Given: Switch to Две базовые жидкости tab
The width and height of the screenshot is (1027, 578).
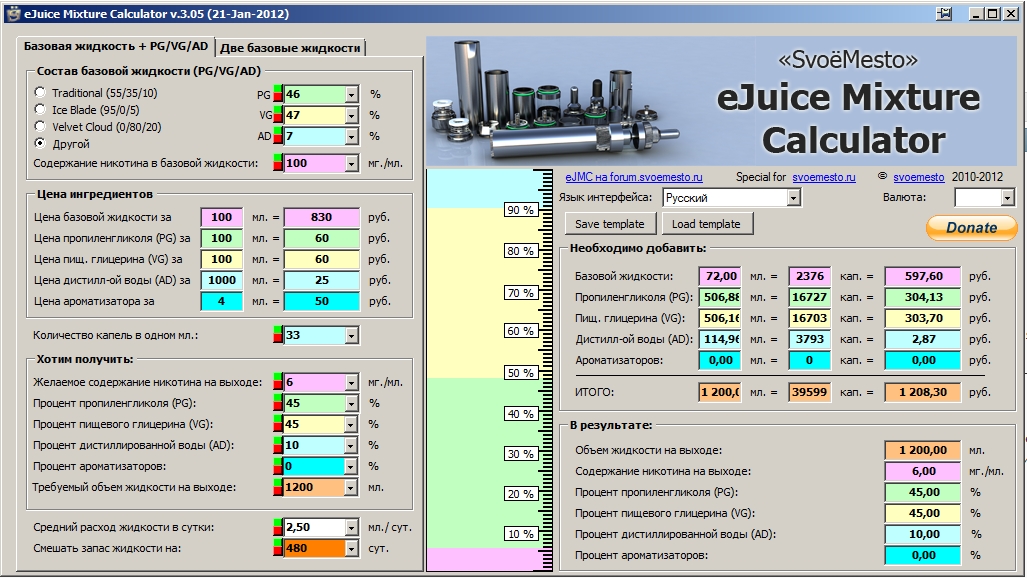Looking at the screenshot, I should (290, 48).
